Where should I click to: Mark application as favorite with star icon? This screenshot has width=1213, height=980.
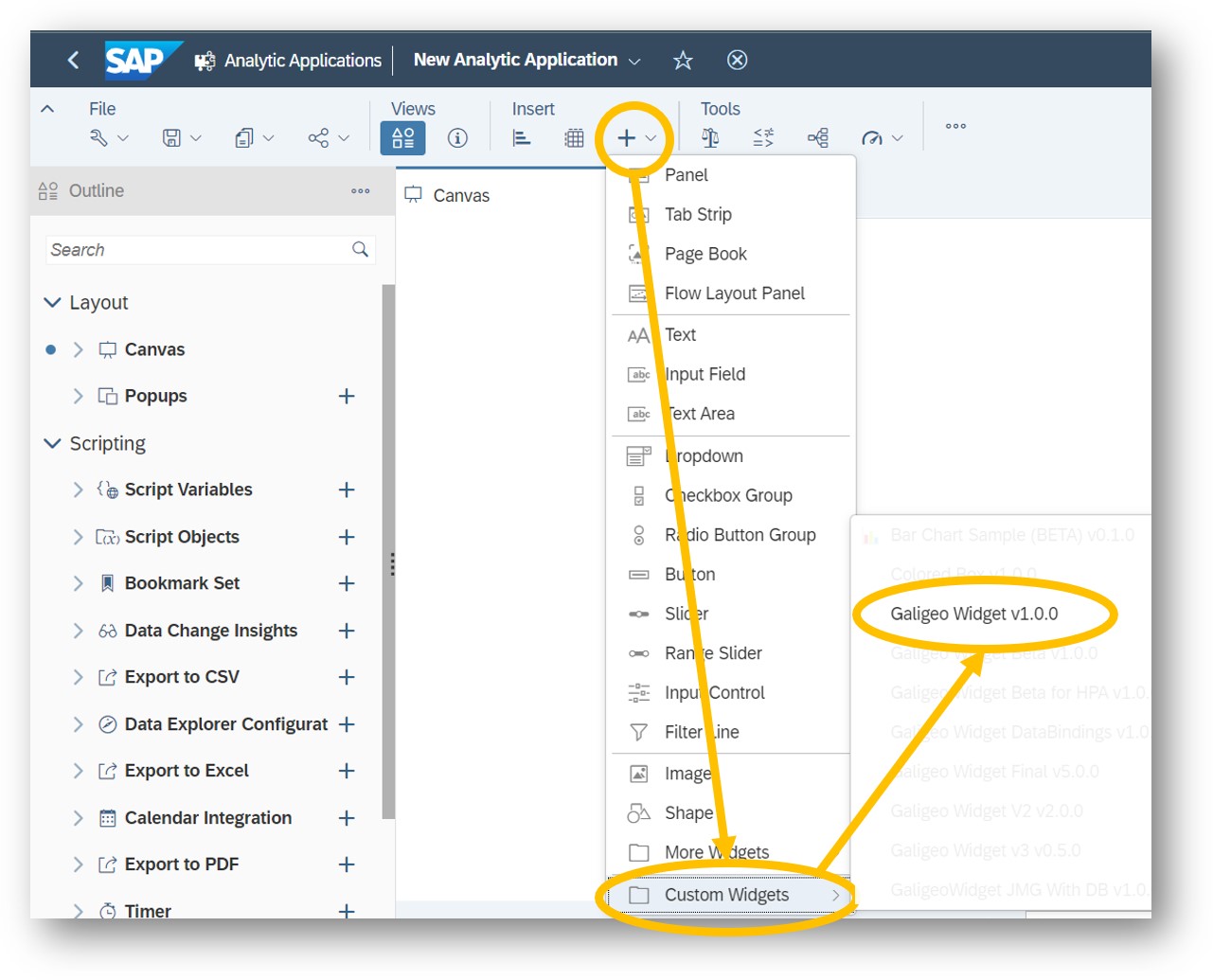pos(683,61)
